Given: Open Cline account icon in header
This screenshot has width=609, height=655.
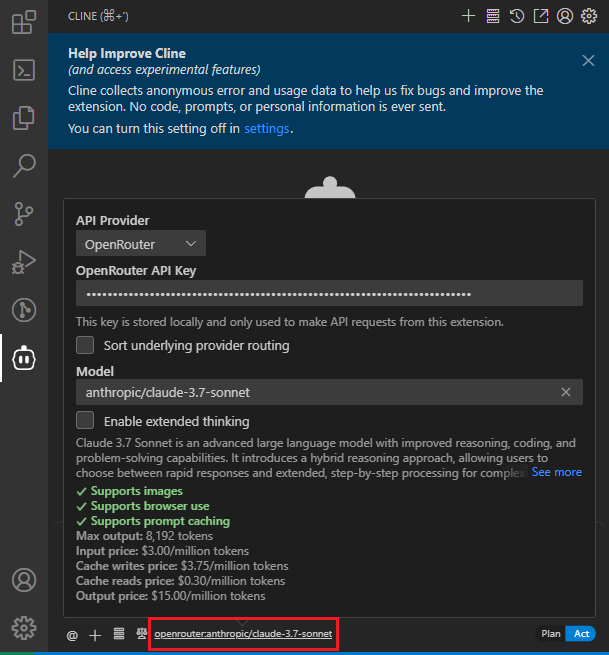Looking at the screenshot, I should 565,16.
